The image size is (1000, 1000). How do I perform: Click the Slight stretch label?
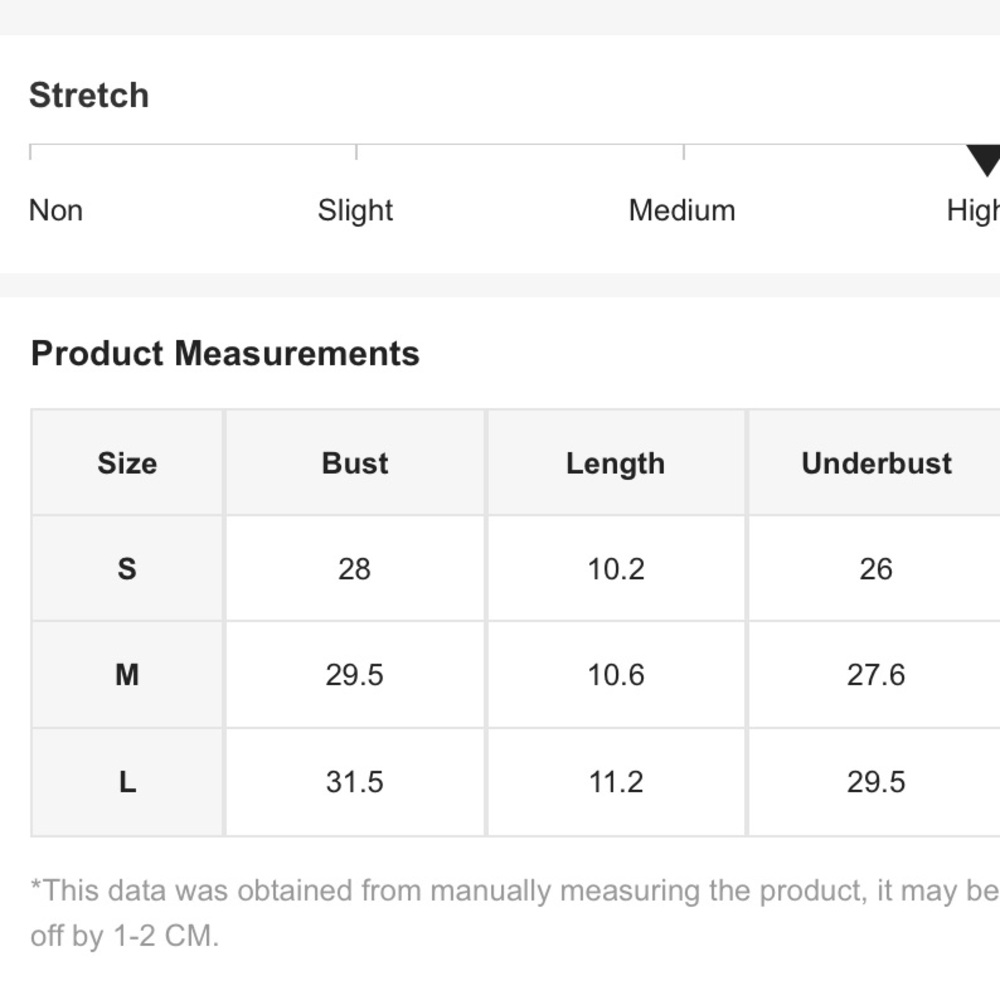point(355,211)
